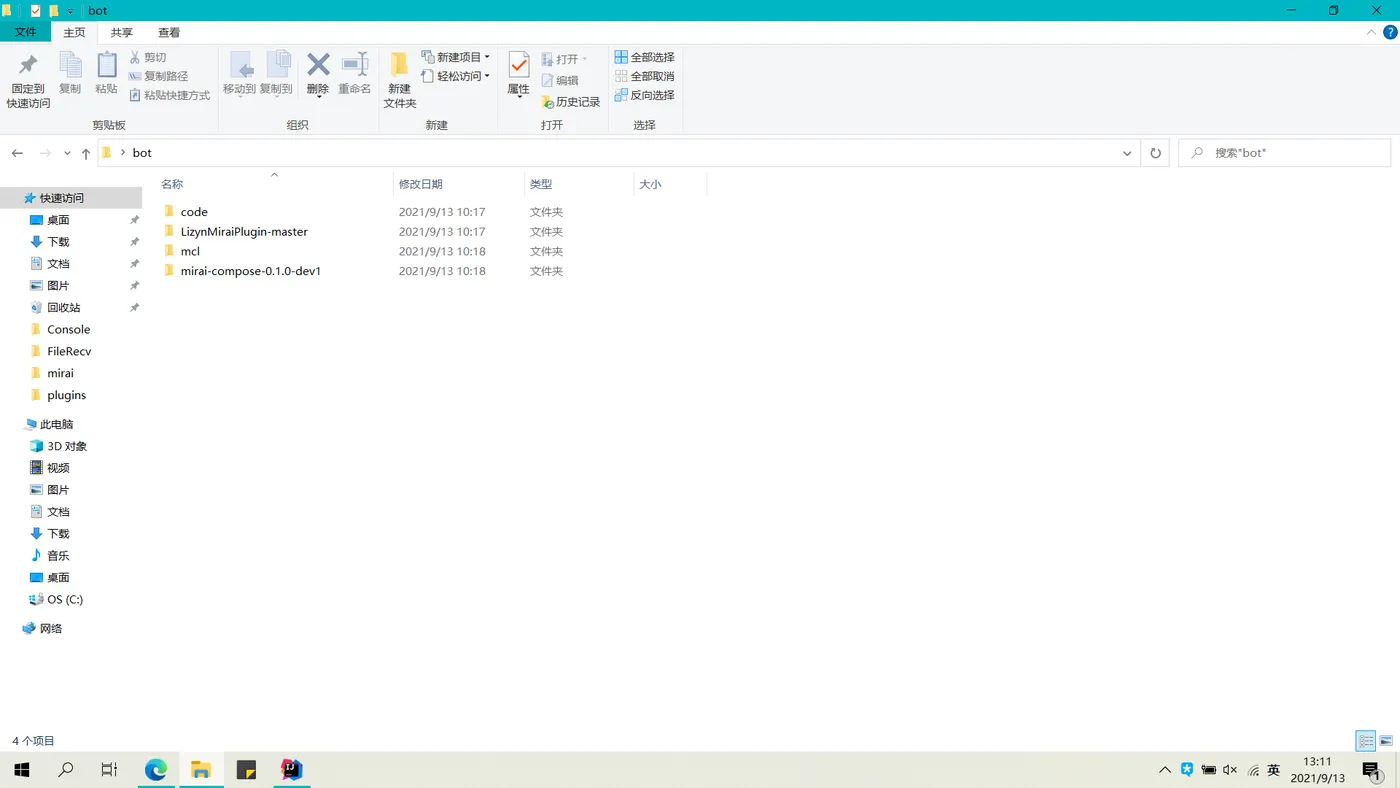Click the 重命名 rename icon
1400x788 pixels.
coord(355,65)
